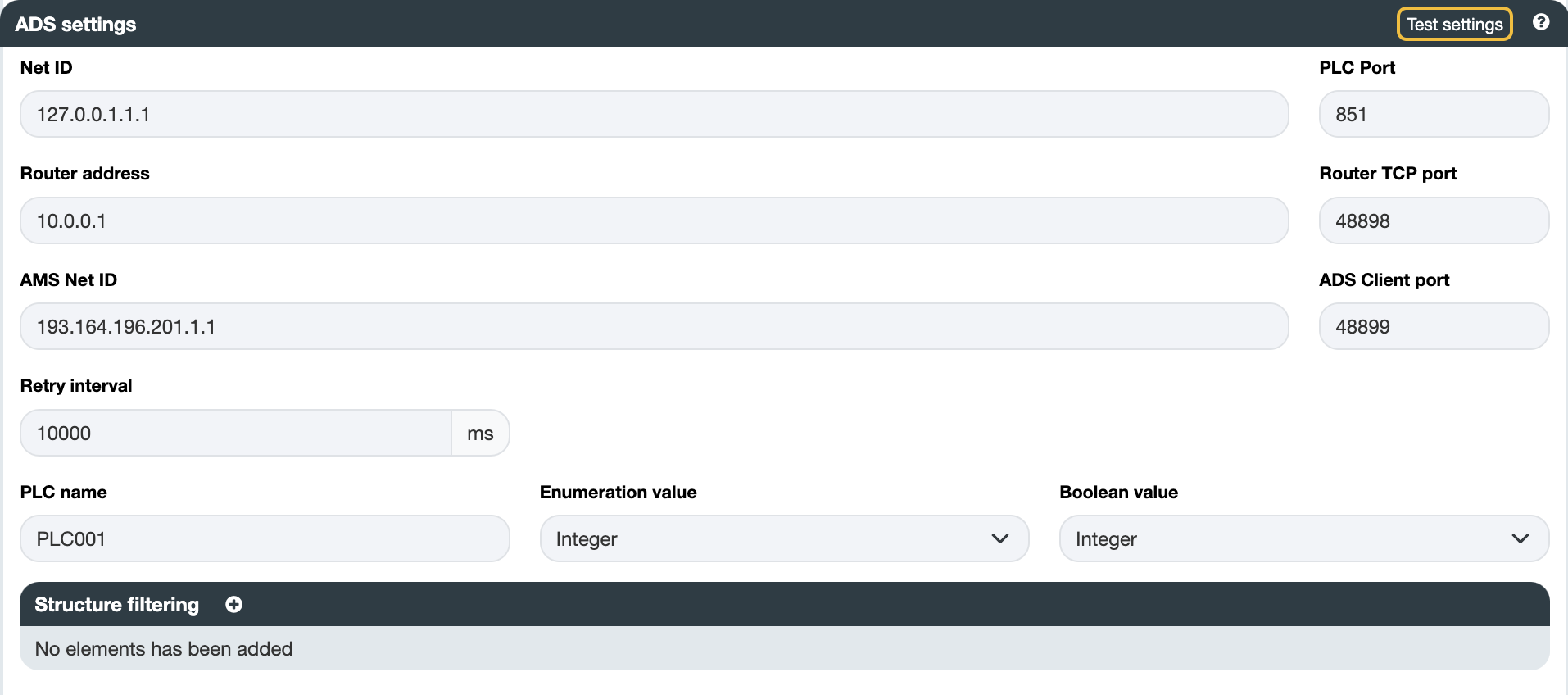Click the ms unit label
The width and height of the screenshot is (1568, 695).
click(x=480, y=433)
